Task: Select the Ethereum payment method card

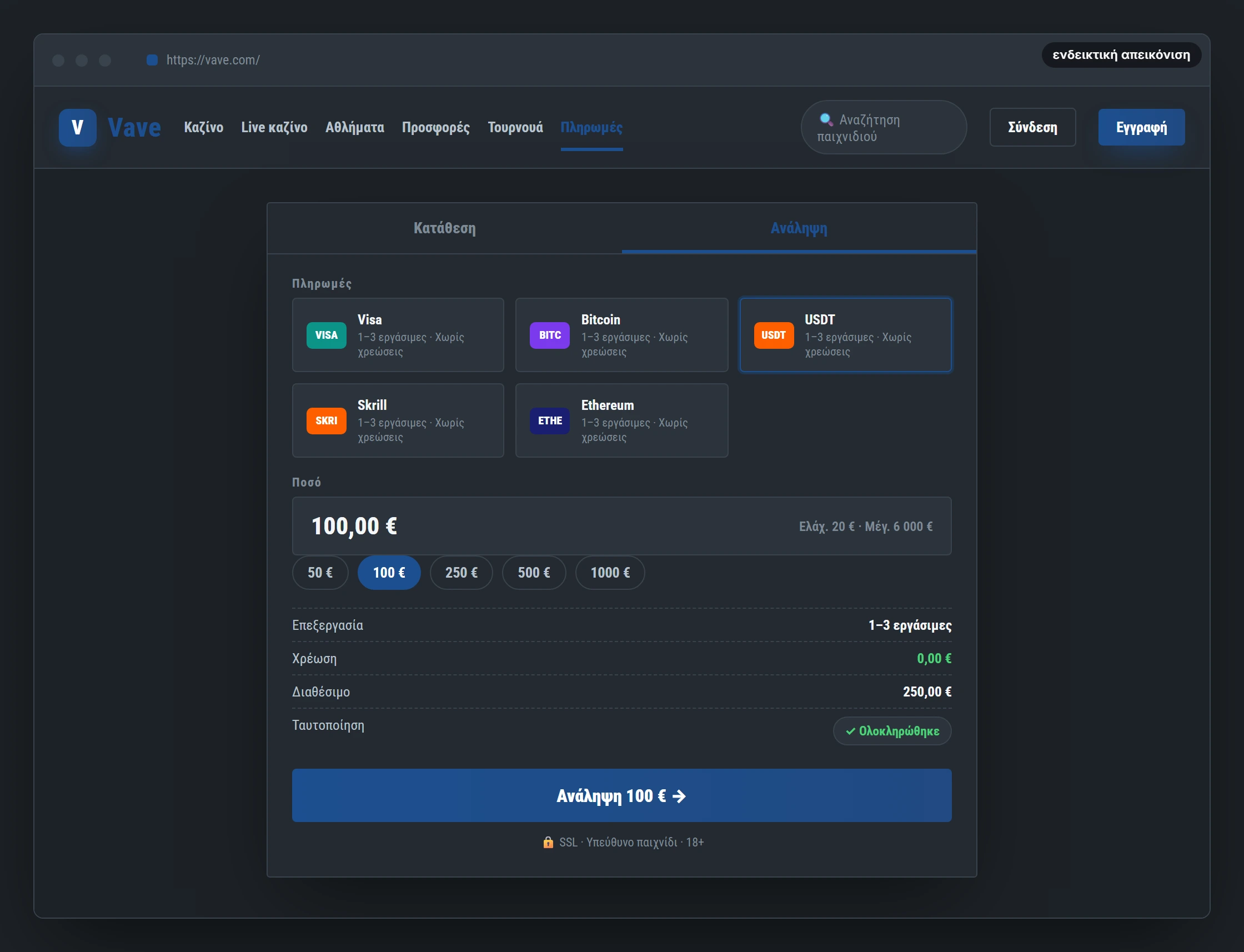Action: pos(621,420)
